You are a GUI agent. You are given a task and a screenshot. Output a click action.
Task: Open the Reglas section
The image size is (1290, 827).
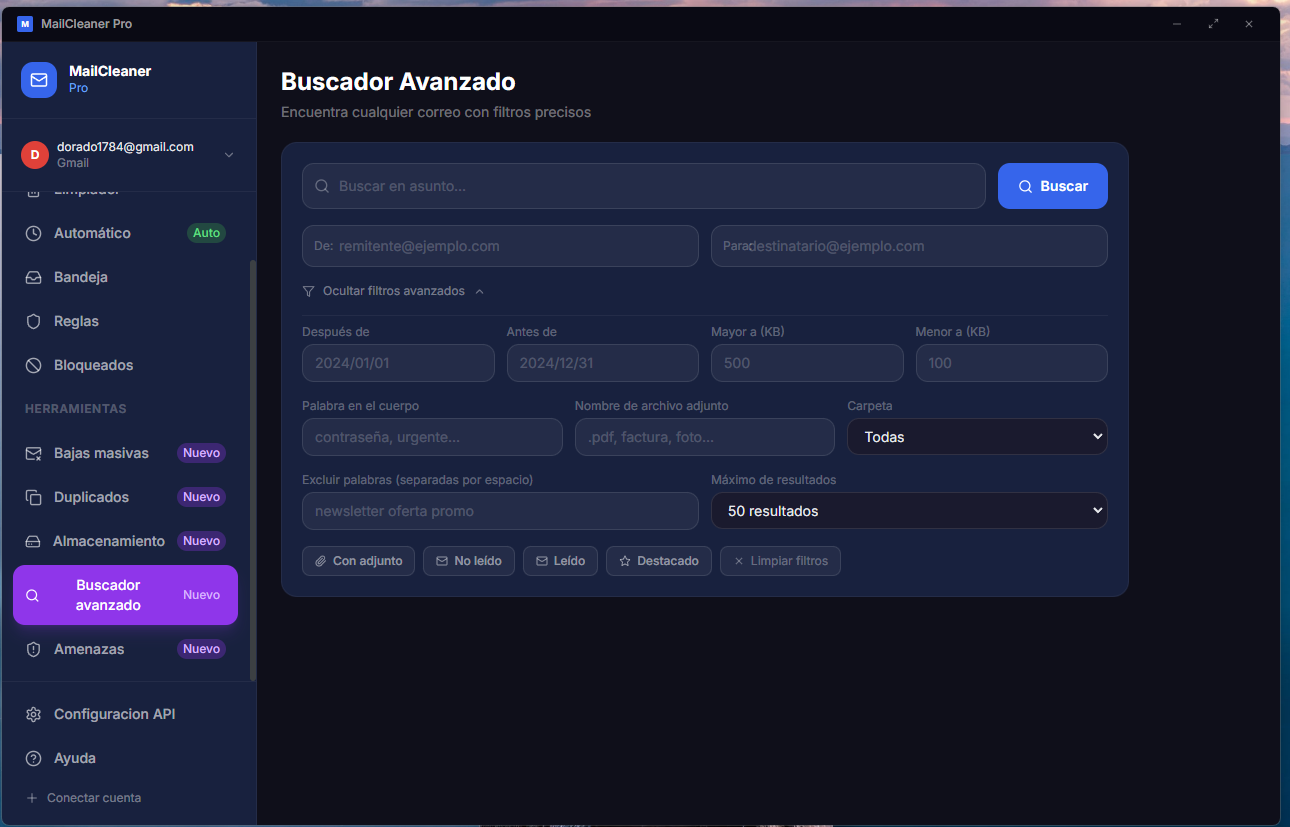click(125, 321)
